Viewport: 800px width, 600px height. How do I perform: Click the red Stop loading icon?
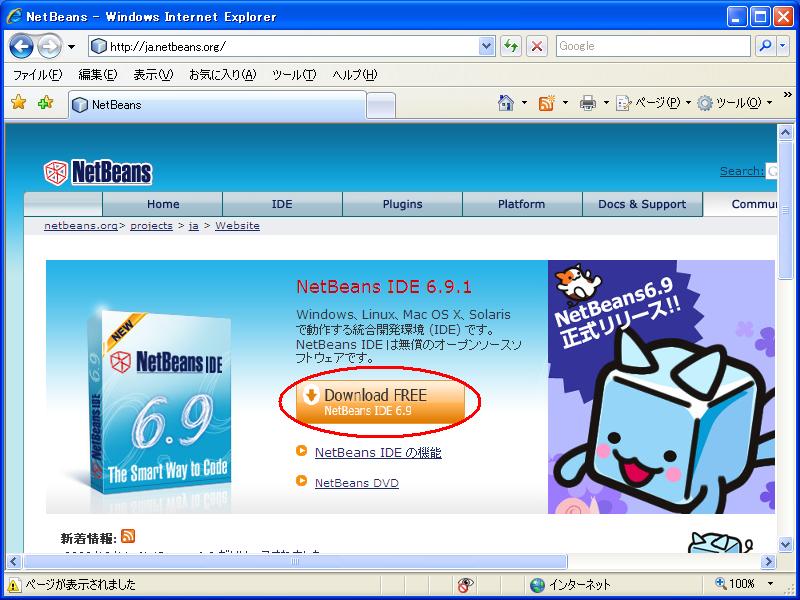click(537, 46)
